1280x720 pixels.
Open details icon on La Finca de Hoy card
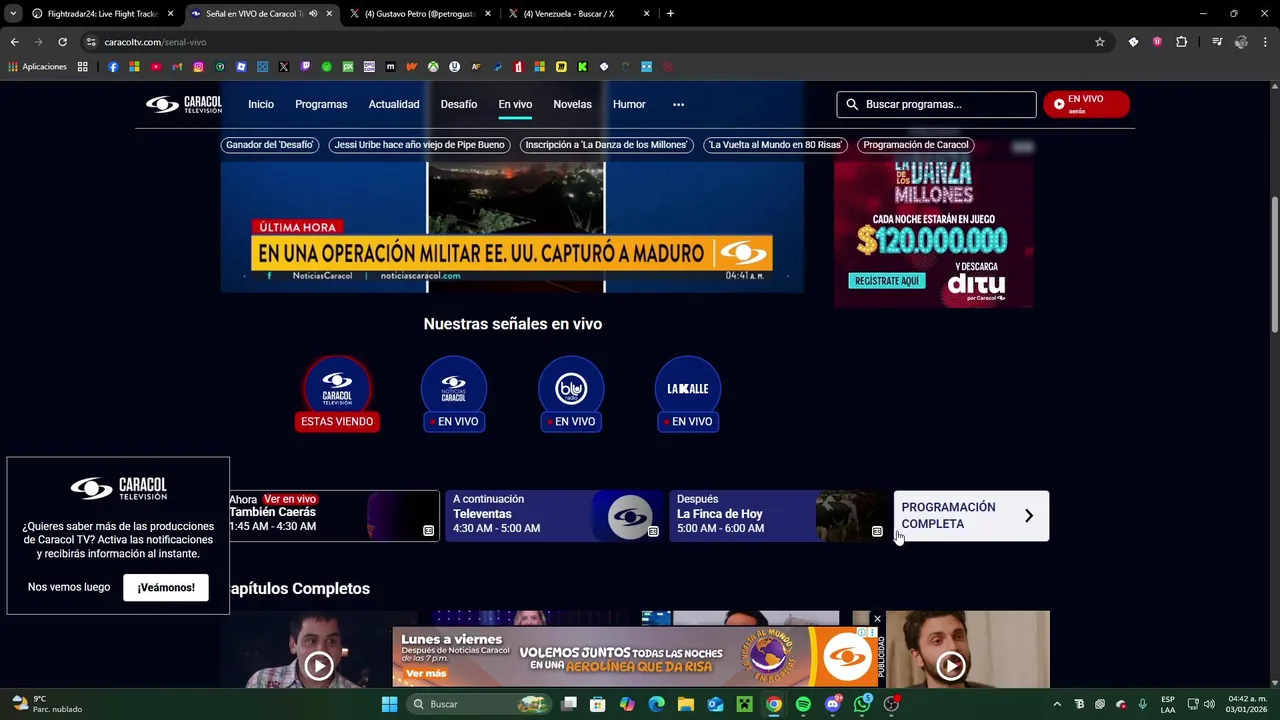coord(877,531)
